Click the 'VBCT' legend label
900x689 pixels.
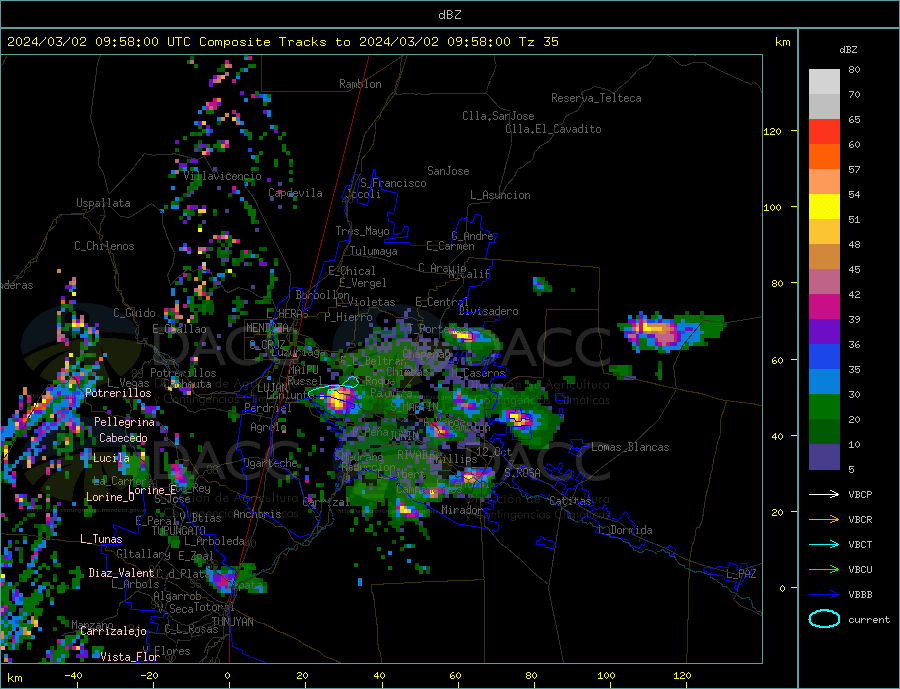[860, 544]
